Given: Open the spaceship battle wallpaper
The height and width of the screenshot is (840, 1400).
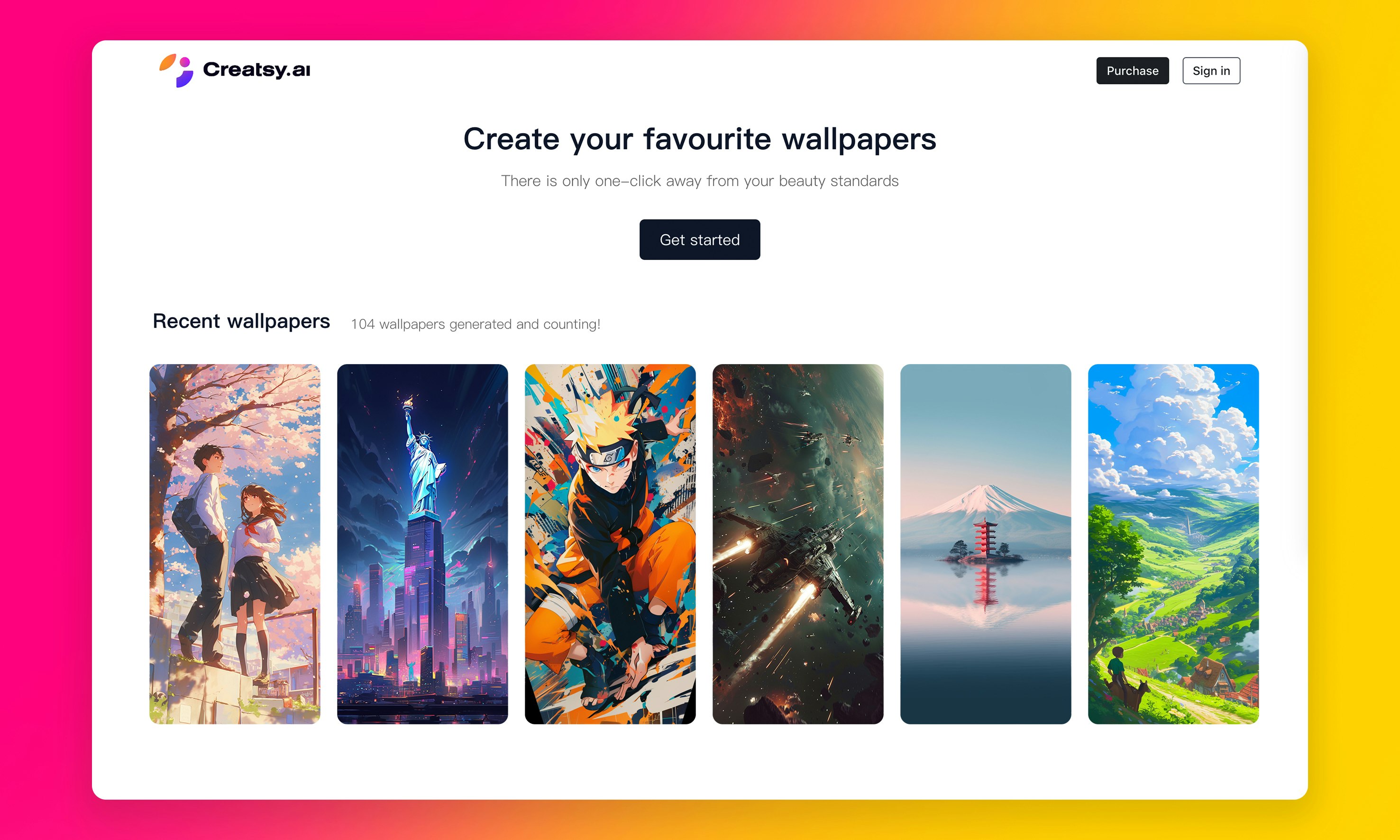Looking at the screenshot, I should click(x=797, y=544).
